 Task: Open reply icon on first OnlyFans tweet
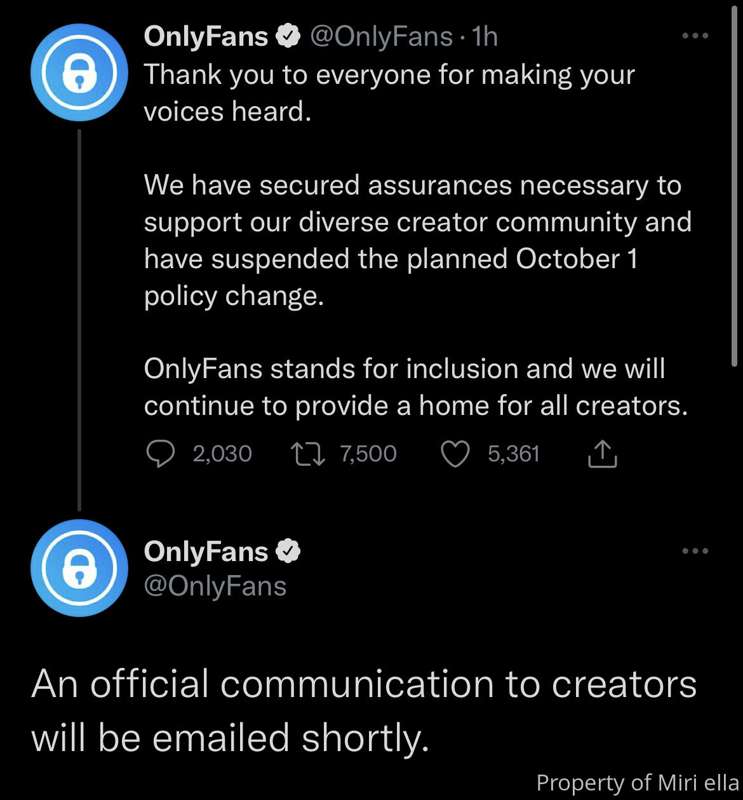click(x=161, y=454)
